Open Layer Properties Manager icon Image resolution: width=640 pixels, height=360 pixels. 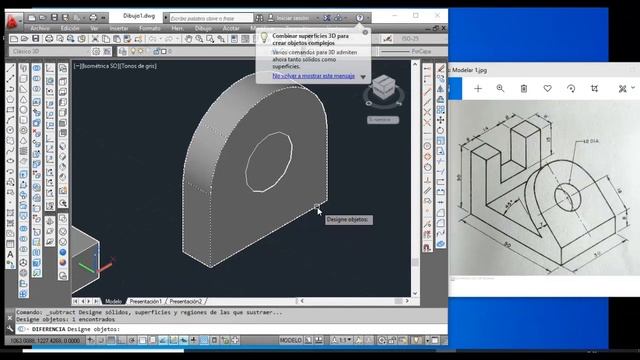point(122,51)
